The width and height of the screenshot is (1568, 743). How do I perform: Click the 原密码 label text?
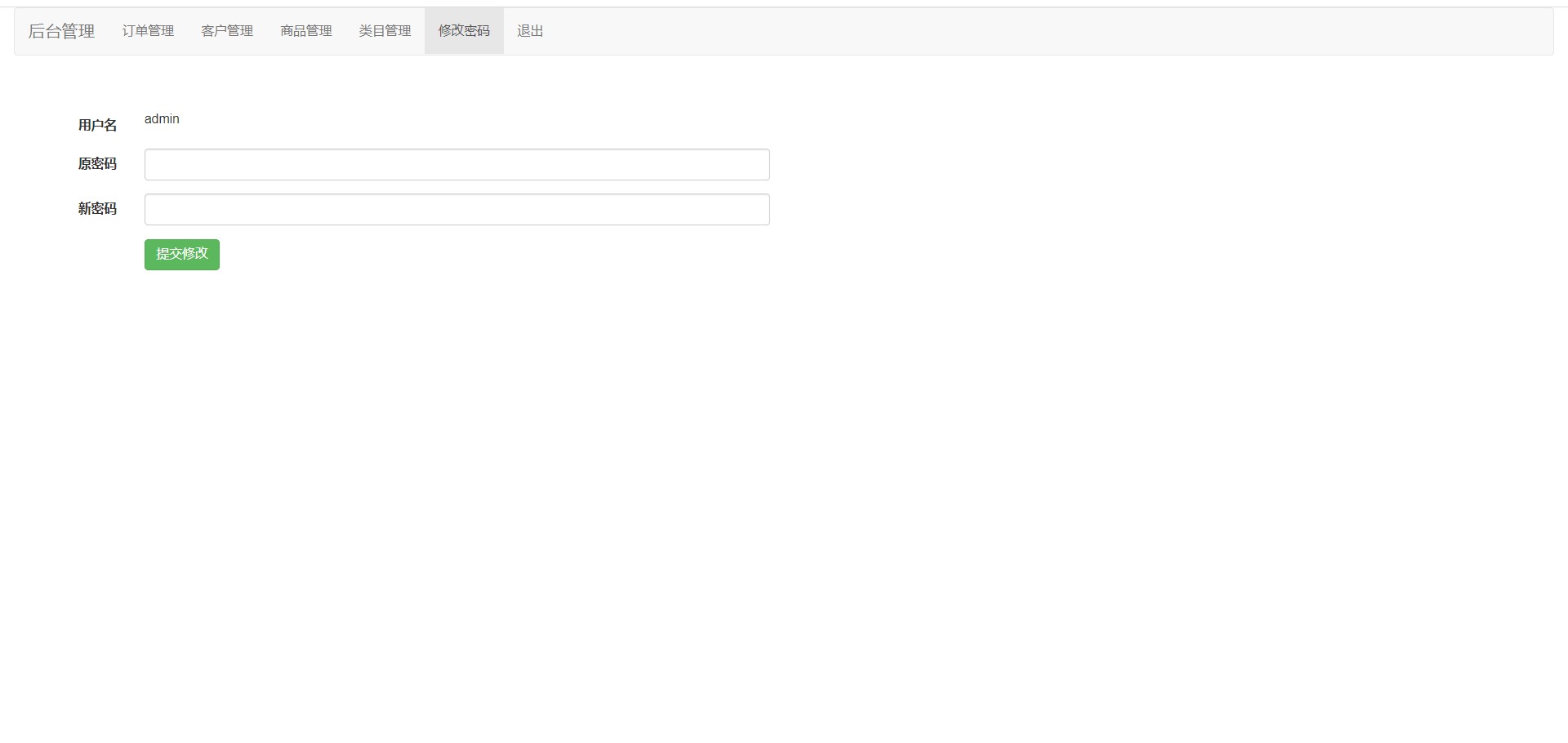click(x=97, y=164)
